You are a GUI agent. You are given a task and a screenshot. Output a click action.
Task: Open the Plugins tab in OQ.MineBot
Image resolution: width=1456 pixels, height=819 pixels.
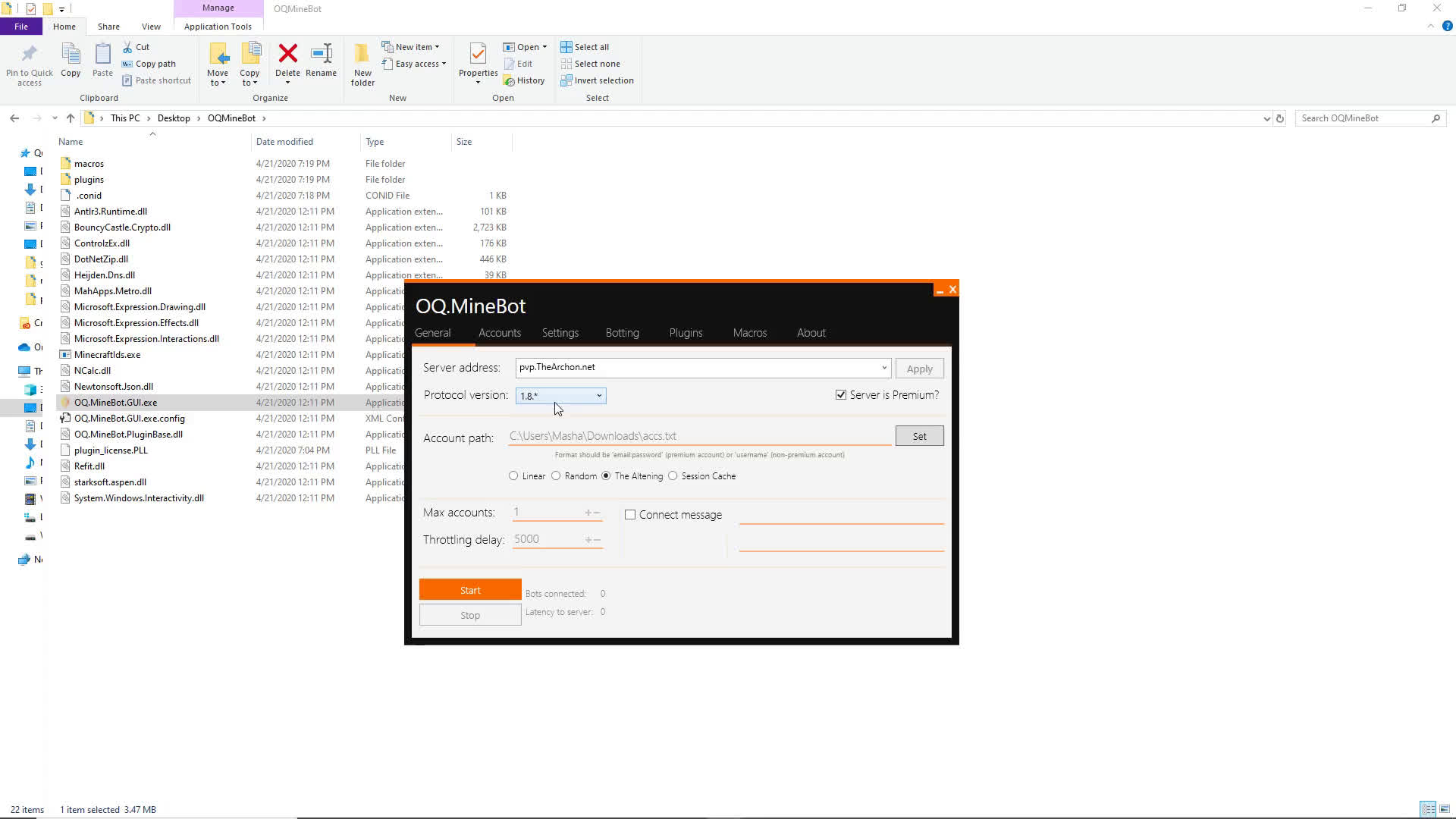[x=686, y=333]
